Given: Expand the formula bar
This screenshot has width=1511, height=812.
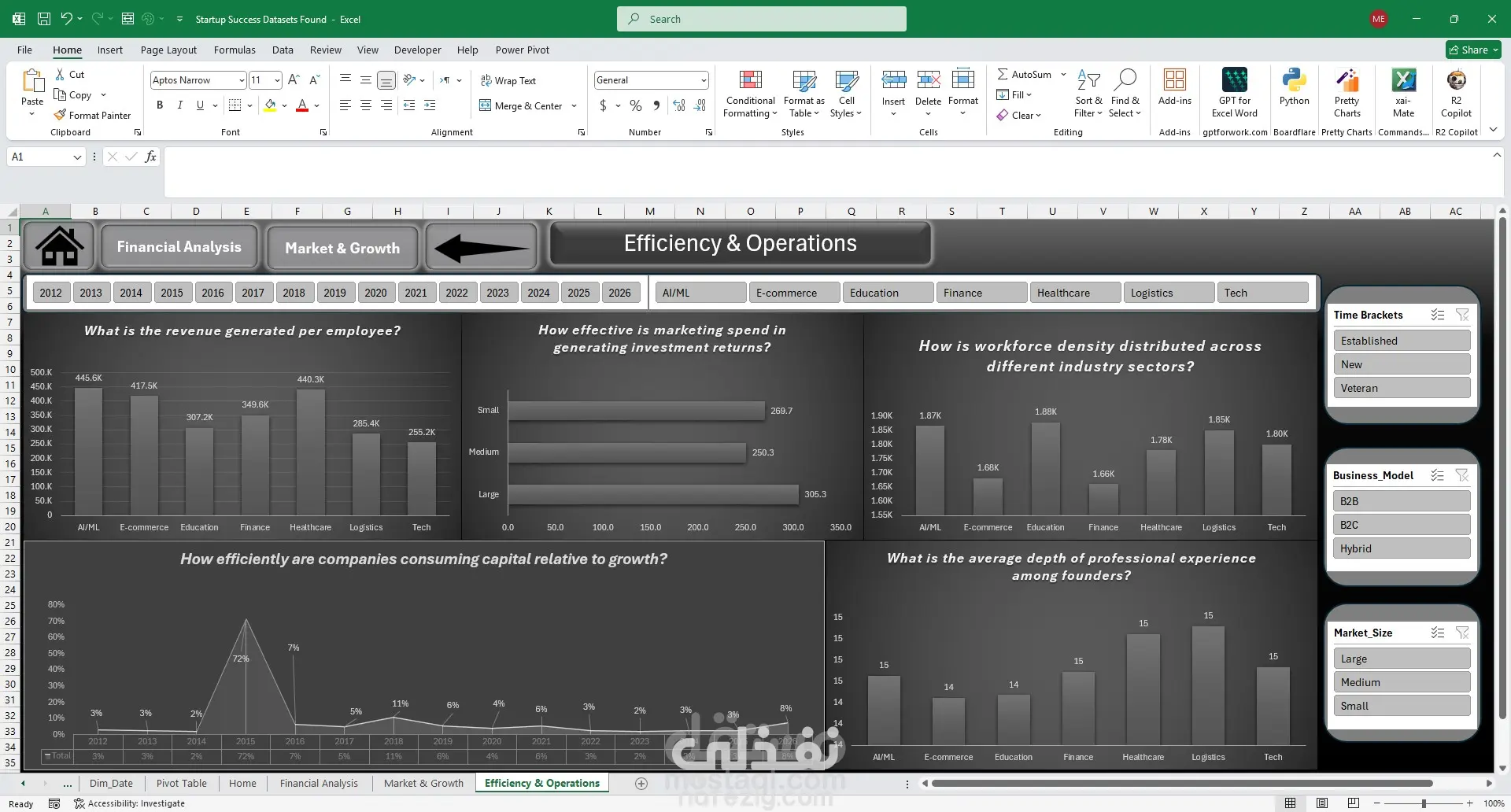Looking at the screenshot, I should (1497, 156).
